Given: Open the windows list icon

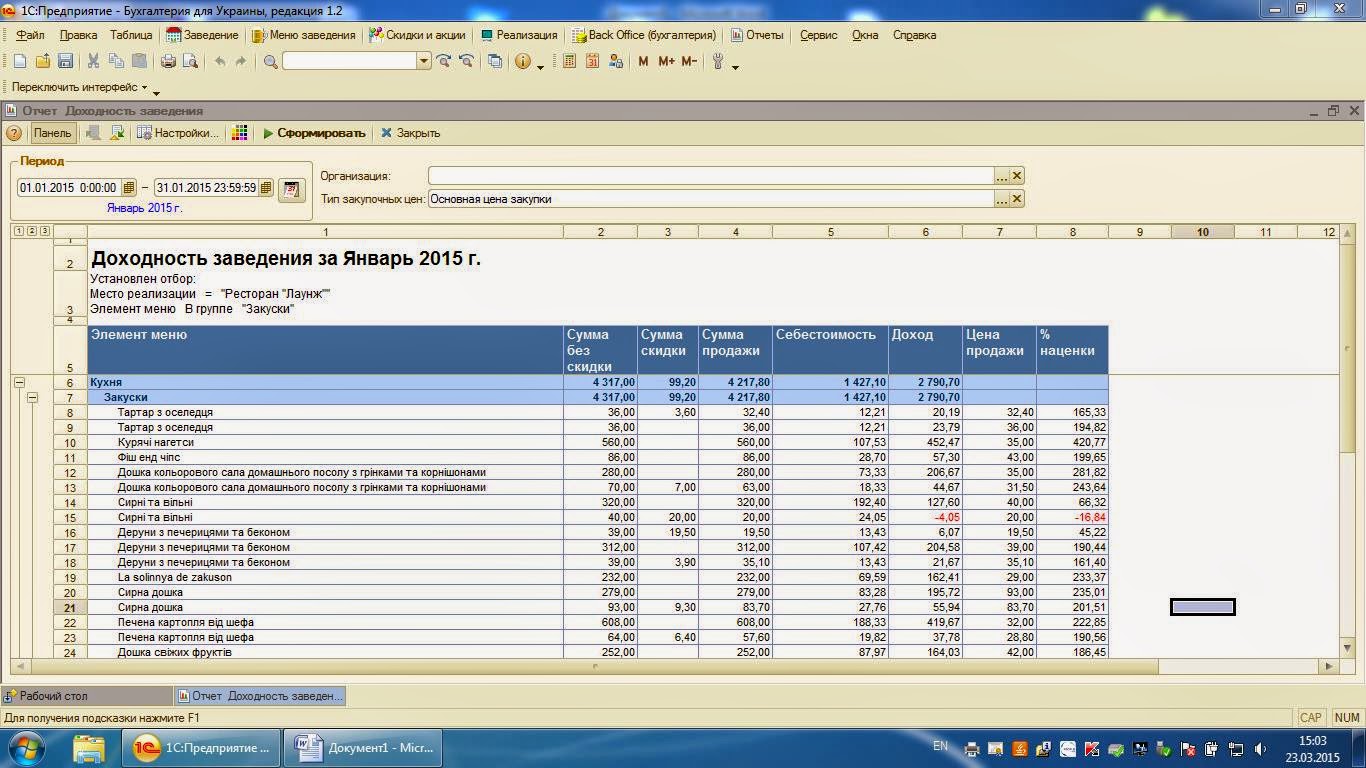Looking at the screenshot, I should click(495, 61).
